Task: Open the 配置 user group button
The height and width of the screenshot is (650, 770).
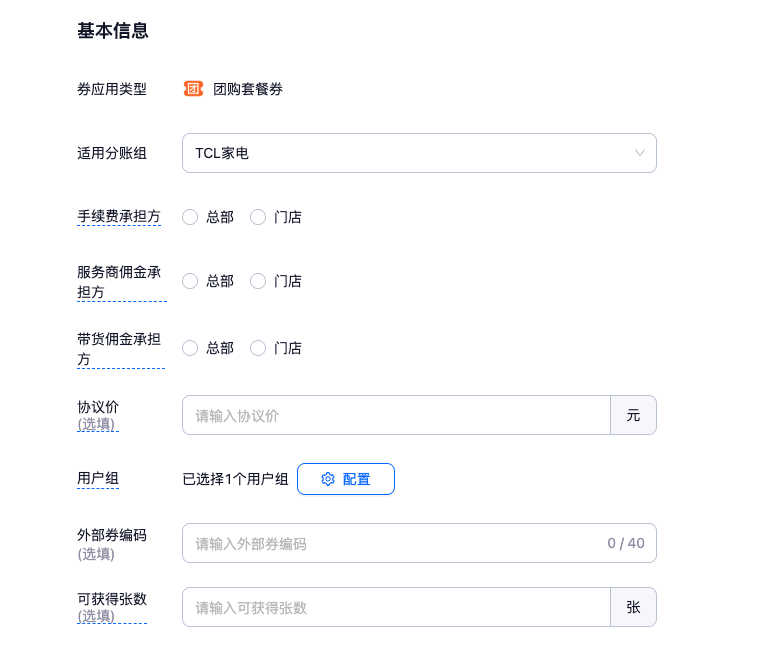Action: pyautogui.click(x=346, y=479)
